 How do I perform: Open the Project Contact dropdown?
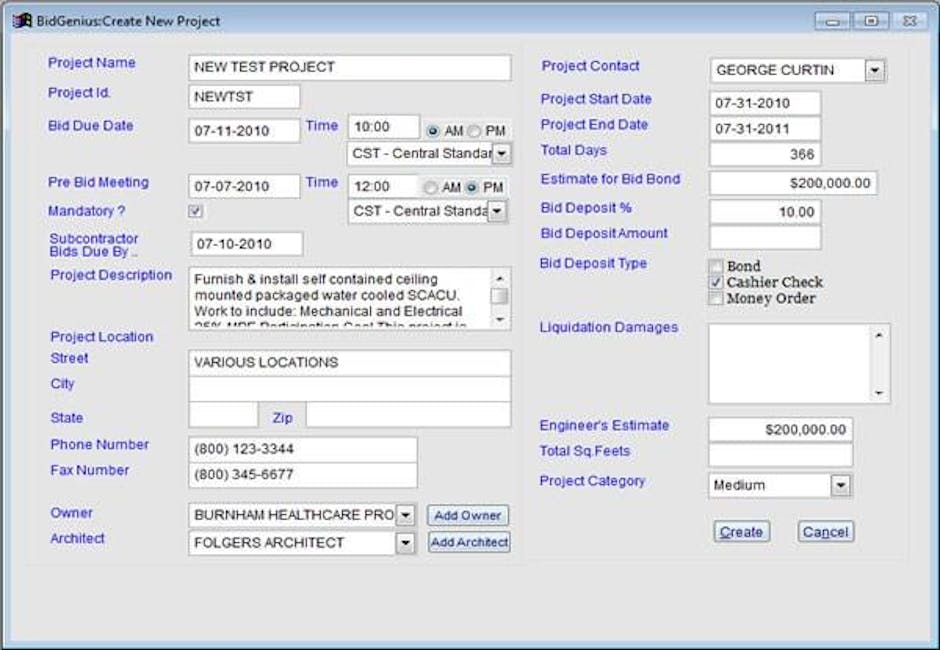(877, 70)
